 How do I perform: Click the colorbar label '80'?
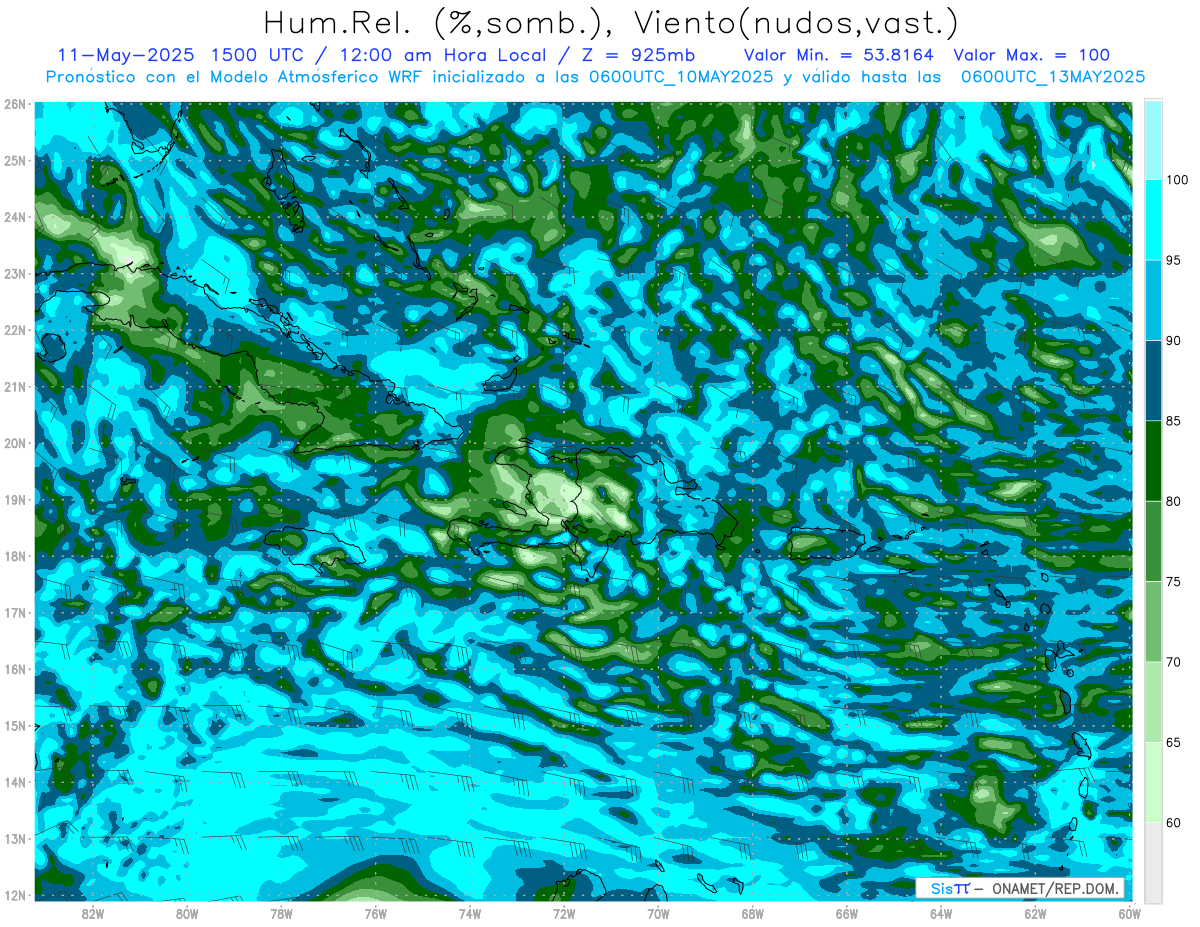point(1174,501)
